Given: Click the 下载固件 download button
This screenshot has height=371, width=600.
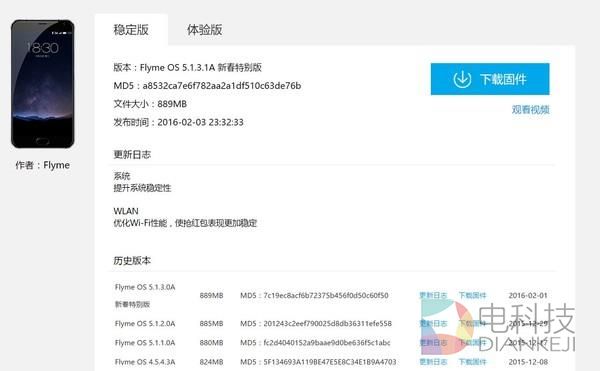Looking at the screenshot, I should tap(490, 79).
